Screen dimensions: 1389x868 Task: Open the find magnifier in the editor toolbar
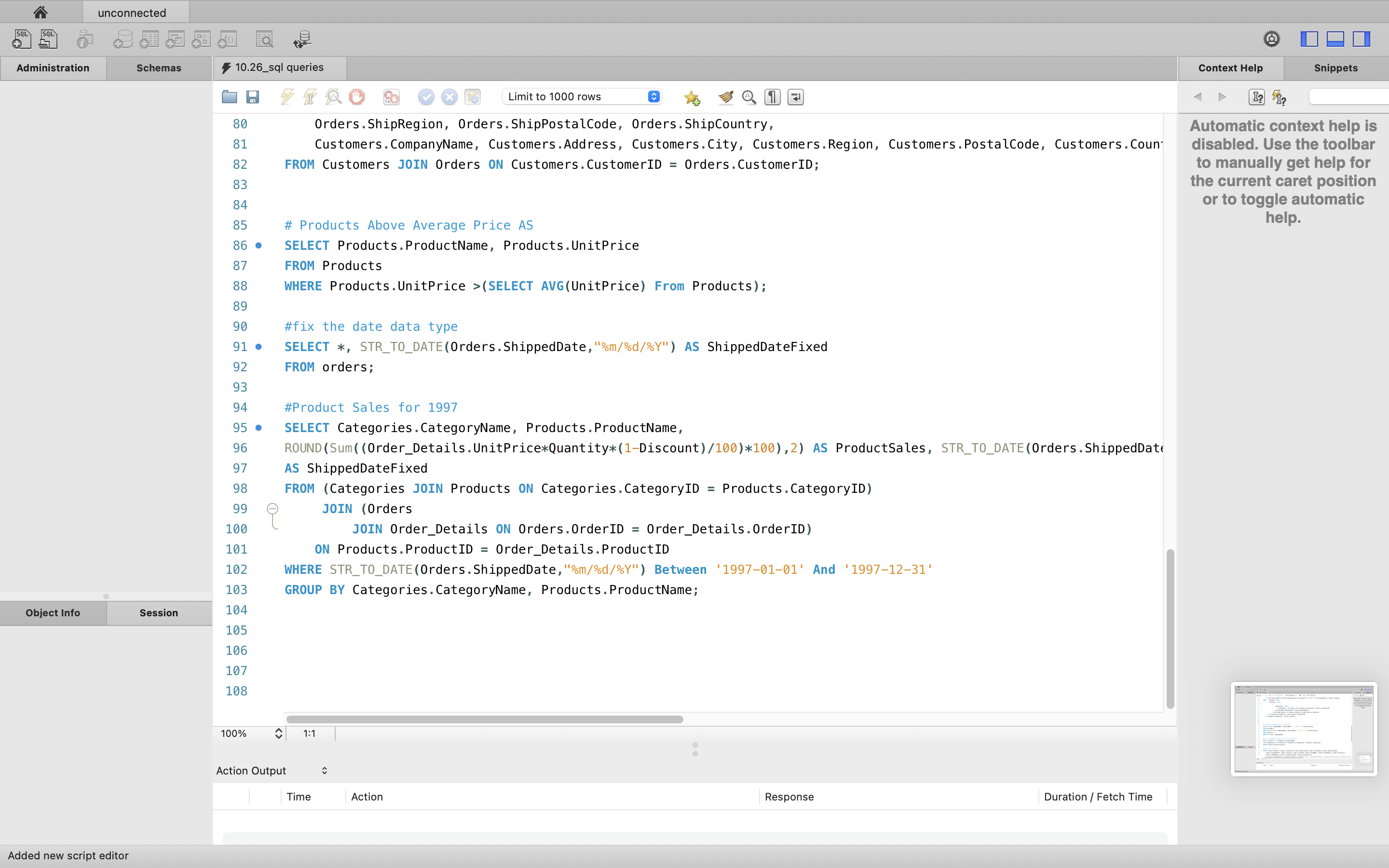[749, 97]
